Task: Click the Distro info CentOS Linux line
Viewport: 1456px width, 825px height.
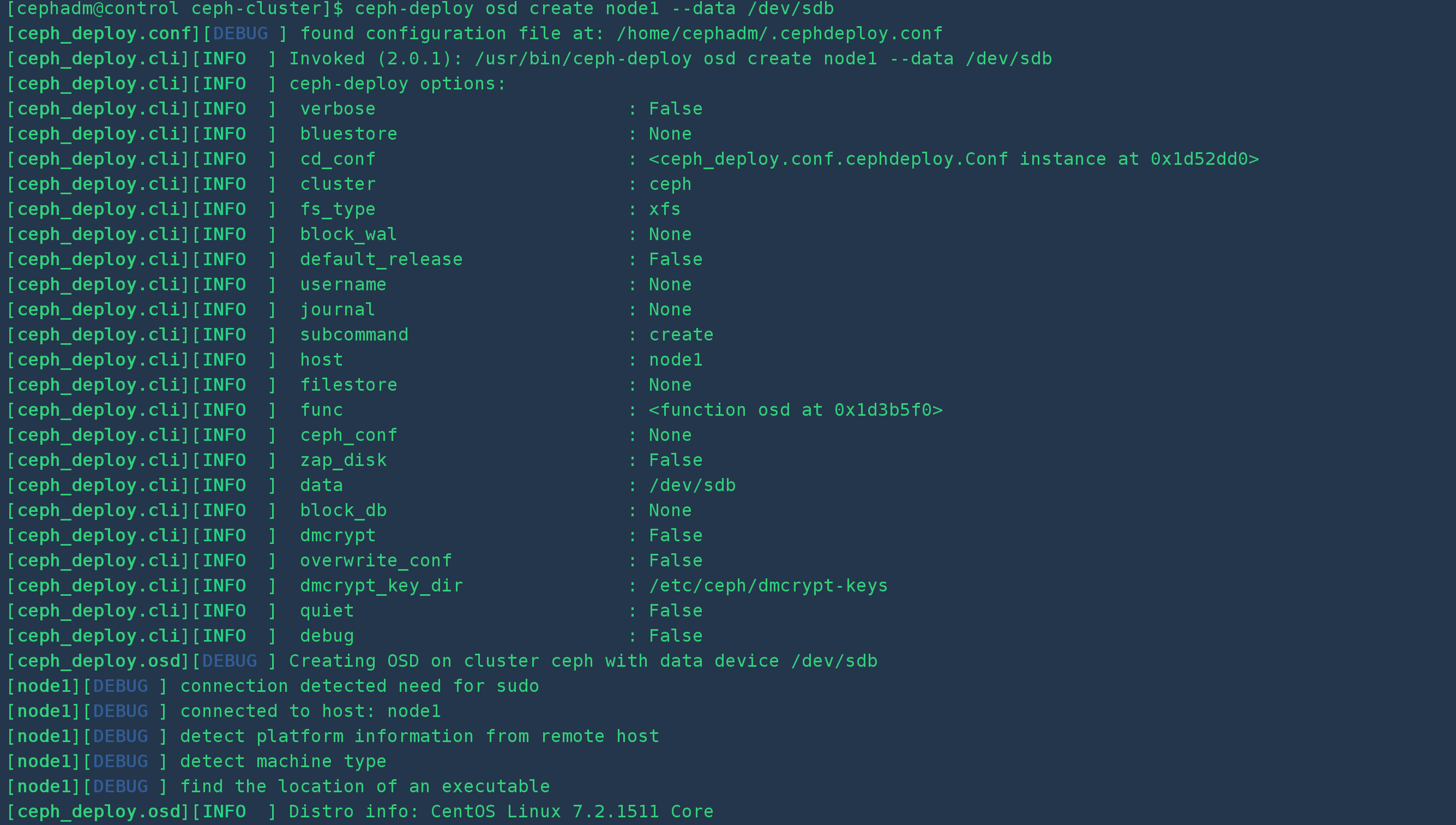Action: coord(359,812)
